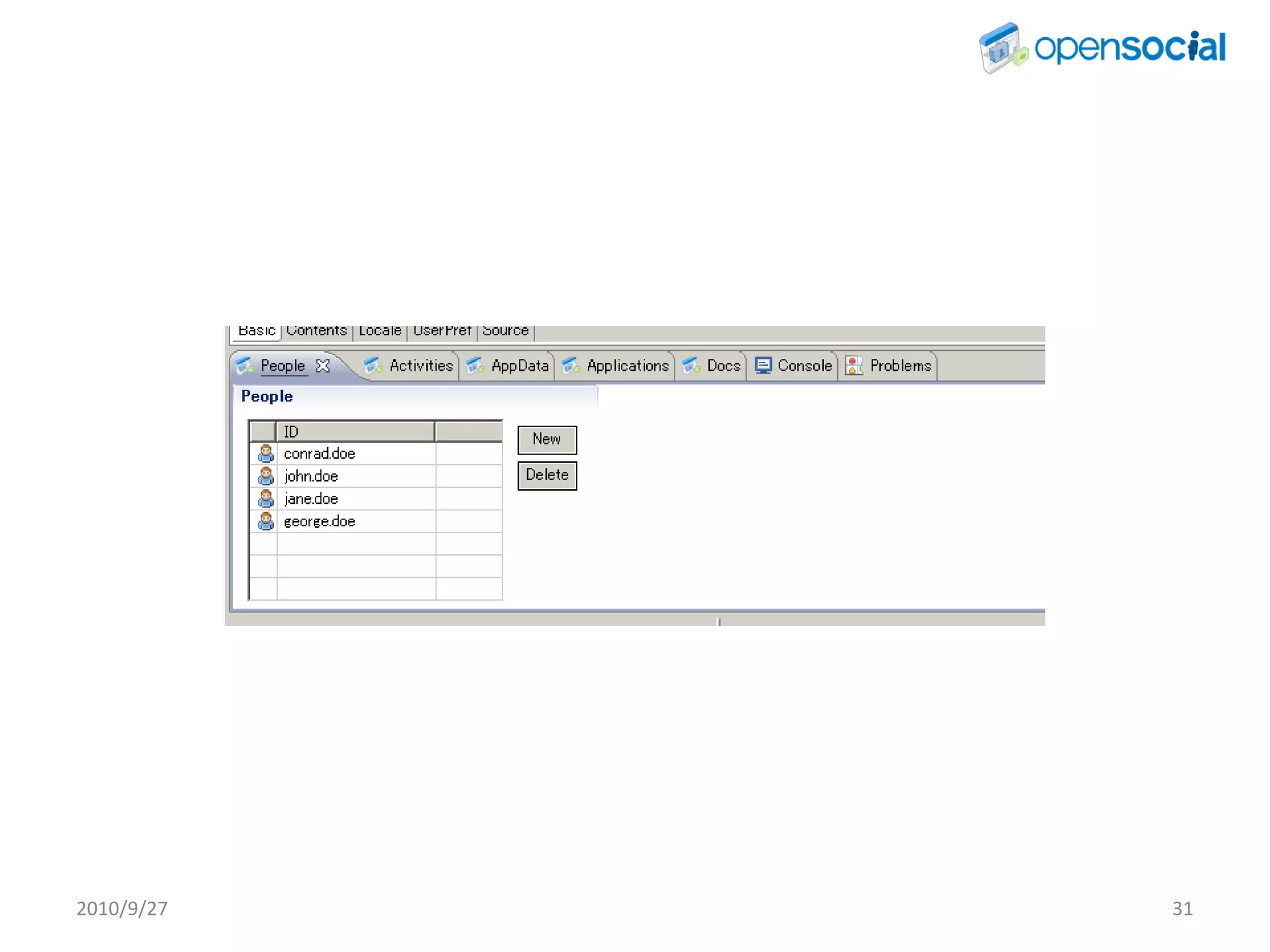Select the george.doe row text
1270x952 pixels.
(319, 521)
